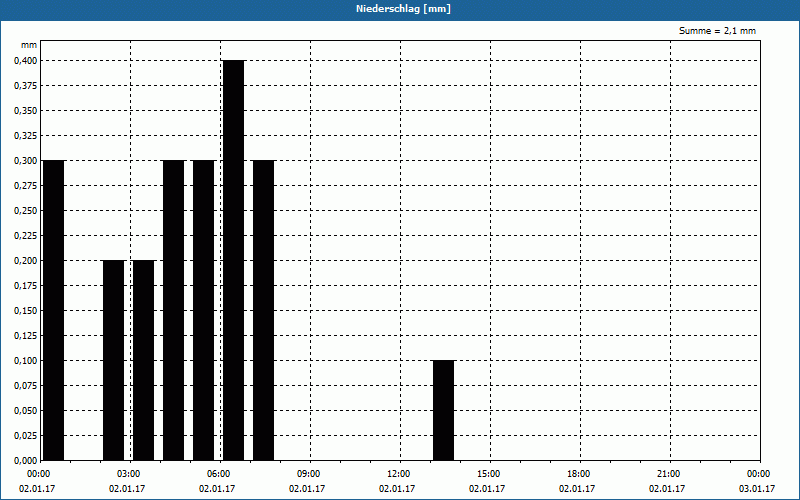Click the precipitation bar at 00:00

pos(54,310)
